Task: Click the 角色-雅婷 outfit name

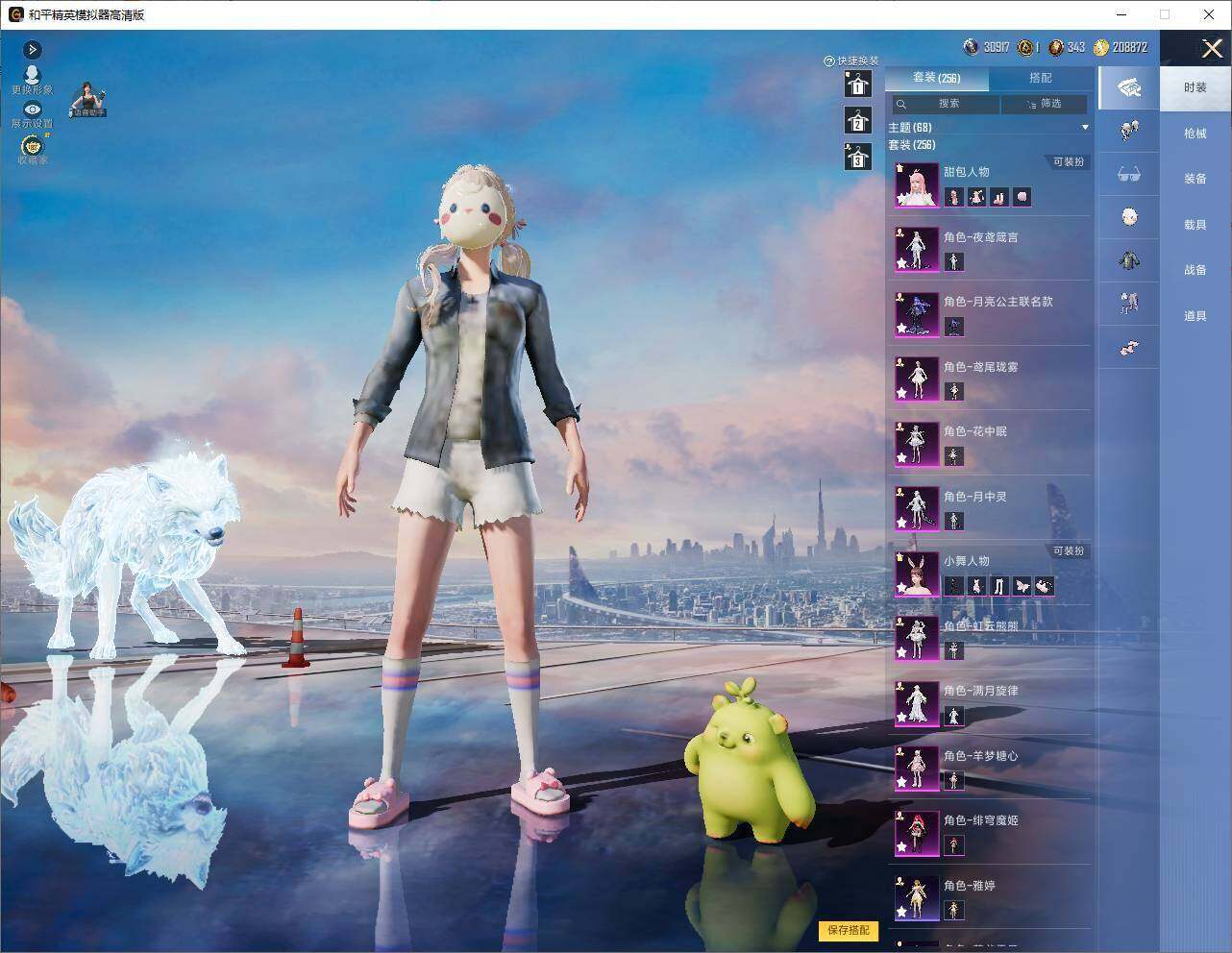Action: pos(970,886)
